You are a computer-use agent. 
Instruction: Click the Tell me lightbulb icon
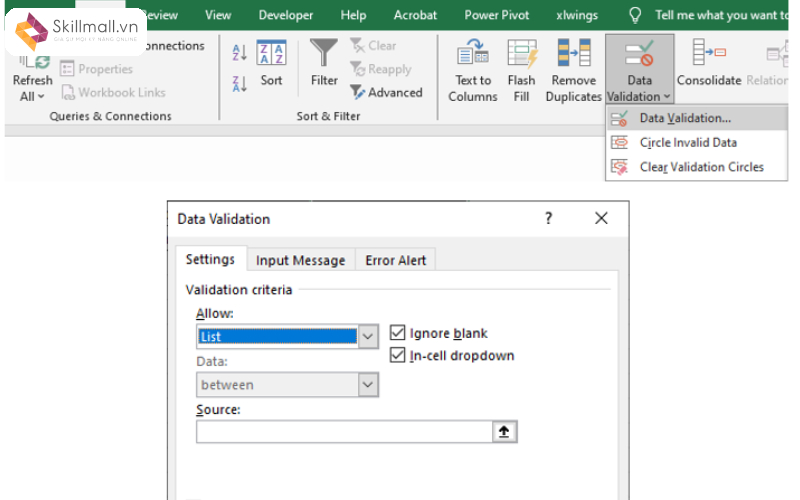(635, 15)
